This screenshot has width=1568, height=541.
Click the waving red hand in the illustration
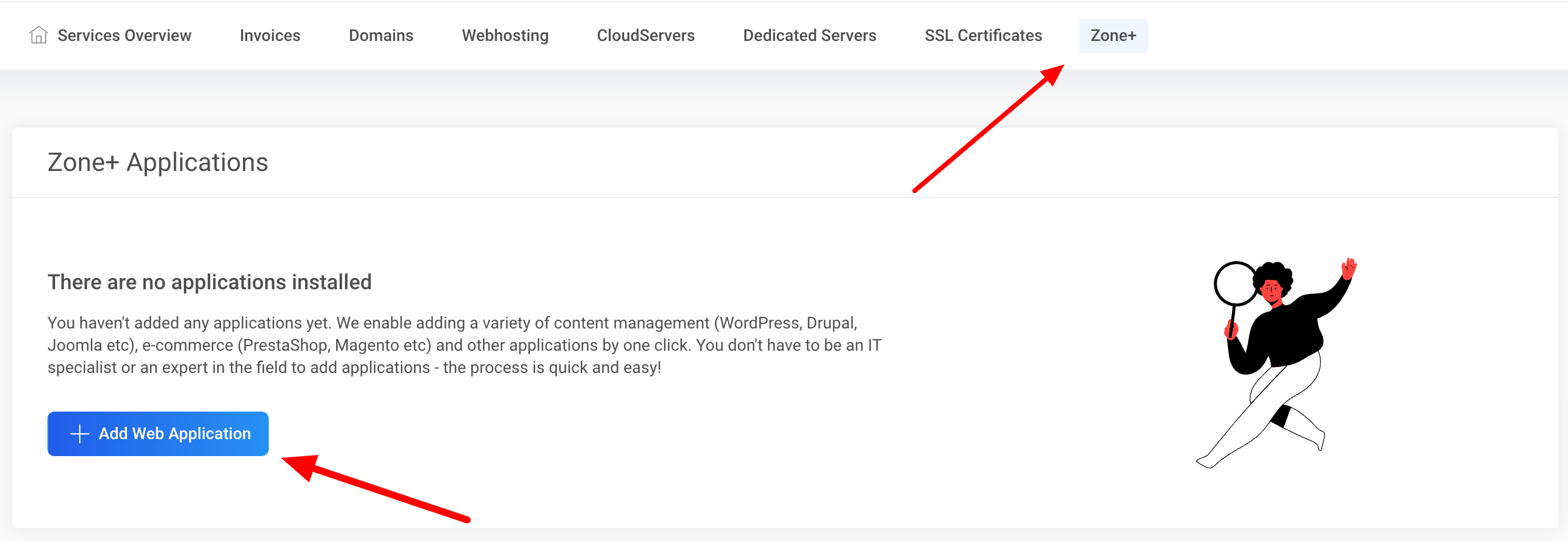coord(1349,268)
